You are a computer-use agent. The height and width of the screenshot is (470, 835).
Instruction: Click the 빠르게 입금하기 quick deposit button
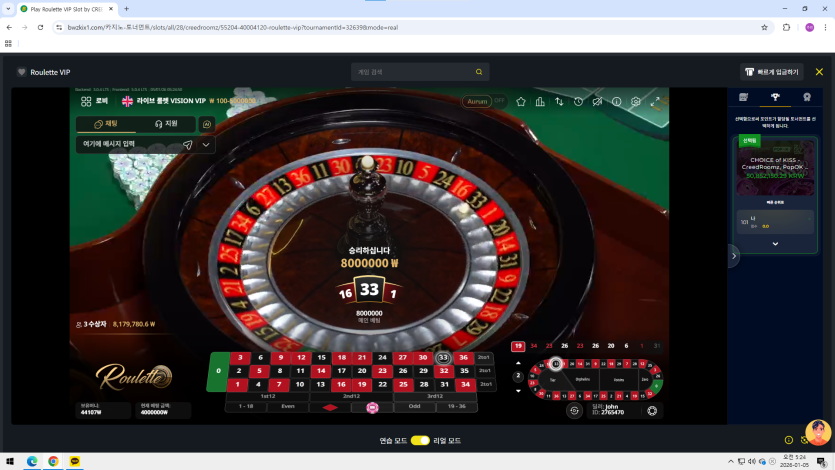(x=772, y=72)
